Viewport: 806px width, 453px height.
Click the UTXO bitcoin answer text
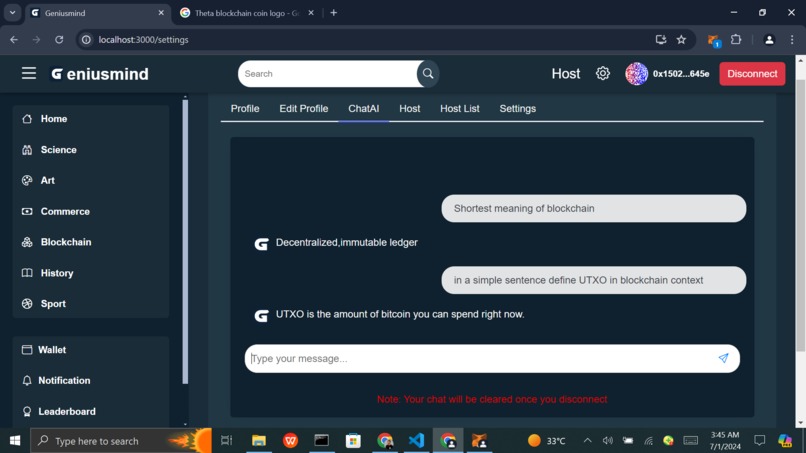pyautogui.click(x=400, y=314)
